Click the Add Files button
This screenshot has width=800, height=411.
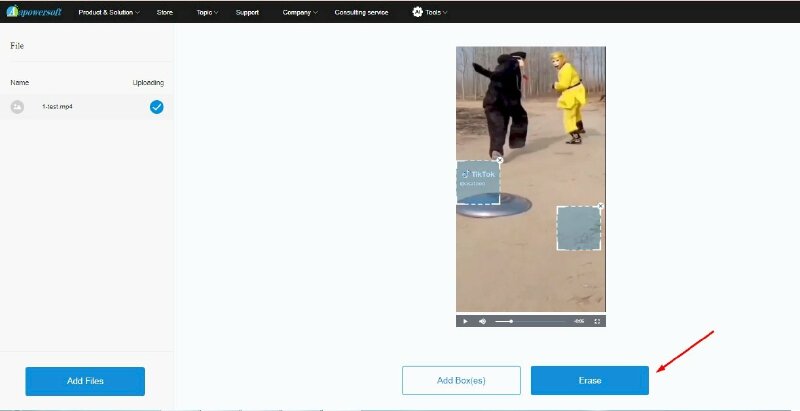pyautogui.click(x=85, y=381)
